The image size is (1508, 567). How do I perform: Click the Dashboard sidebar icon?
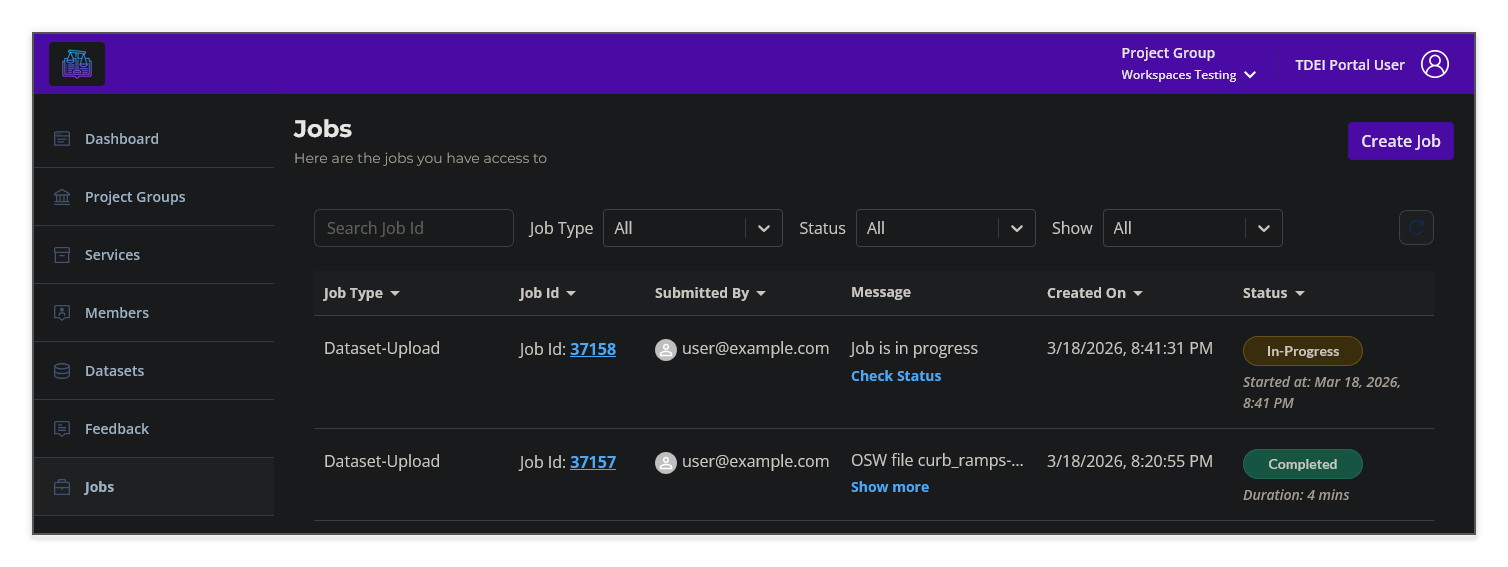click(x=62, y=139)
